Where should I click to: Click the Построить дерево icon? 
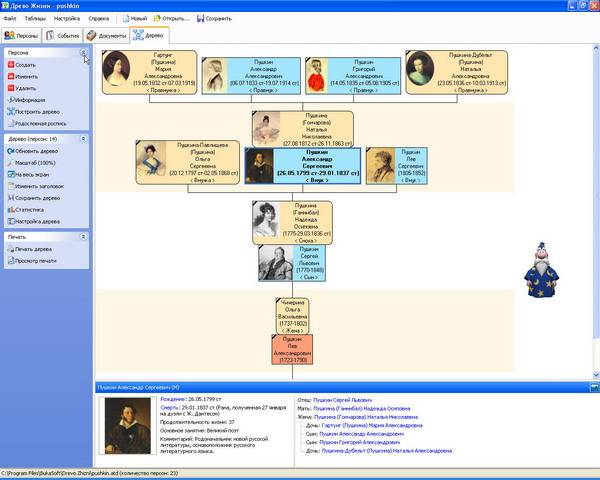point(10,112)
